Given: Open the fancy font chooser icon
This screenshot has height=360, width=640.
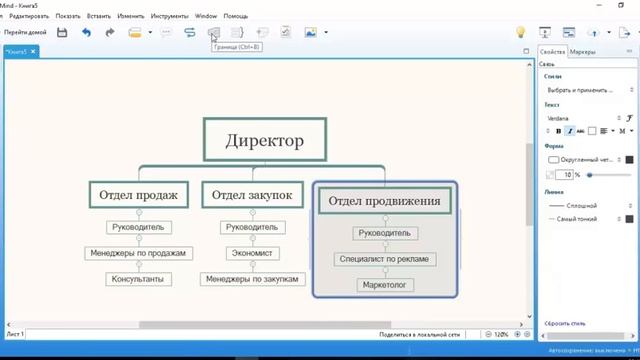Looking at the screenshot, I should pyautogui.click(x=629, y=118).
